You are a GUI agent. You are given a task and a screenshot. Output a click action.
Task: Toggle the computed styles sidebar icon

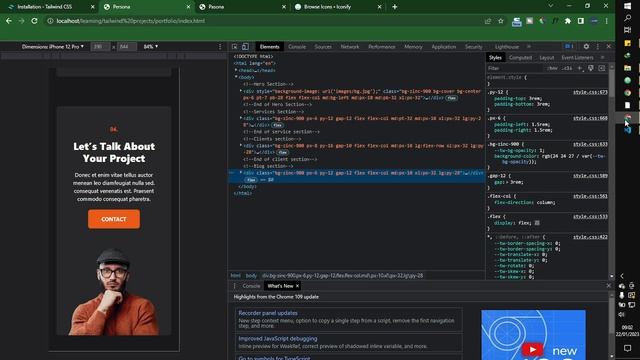tap(602, 68)
